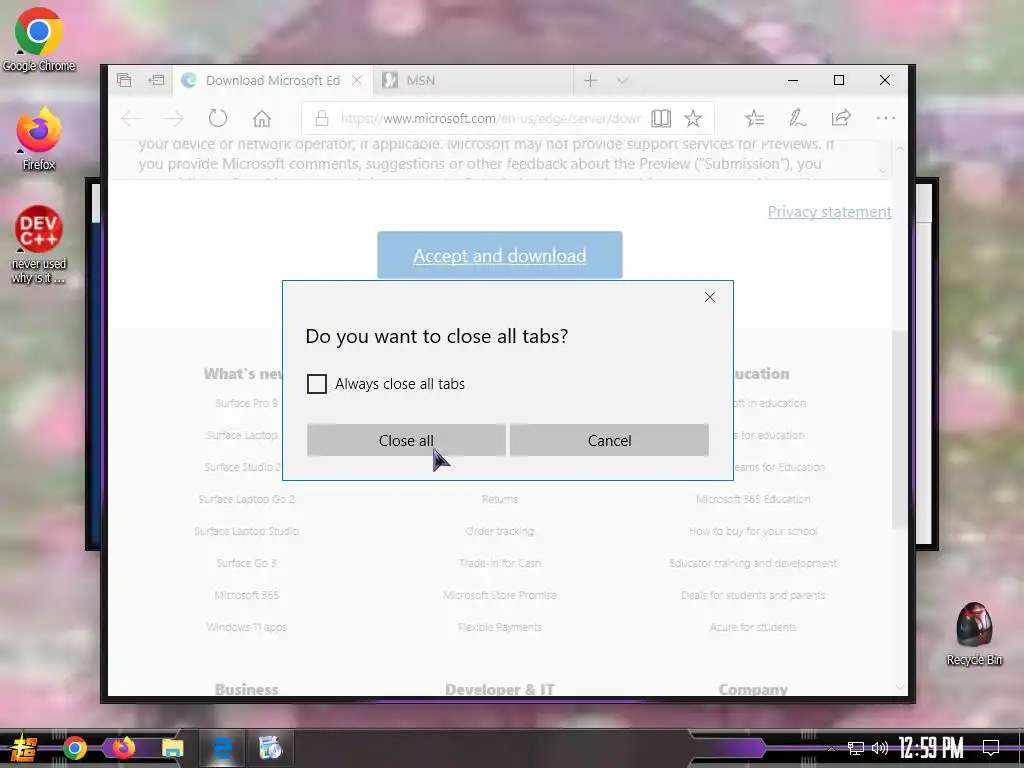Click the taskbar clock 12:59 PM
The height and width of the screenshot is (768, 1024).
pyautogui.click(x=931, y=748)
